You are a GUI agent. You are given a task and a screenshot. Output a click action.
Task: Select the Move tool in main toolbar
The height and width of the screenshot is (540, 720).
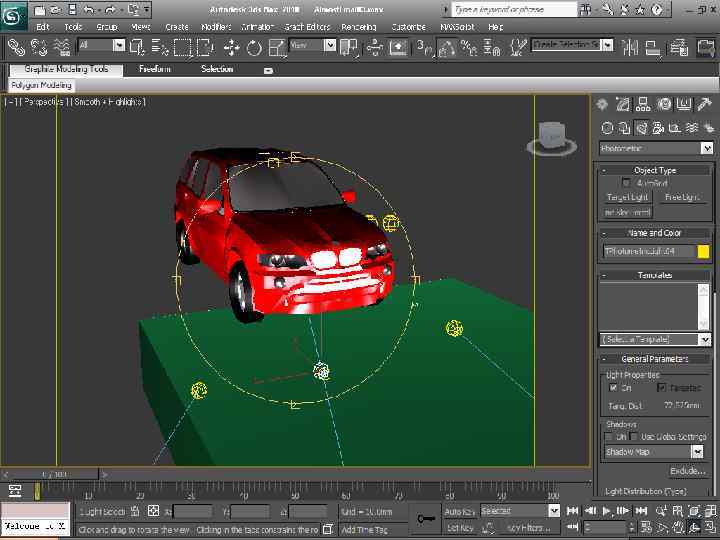point(231,47)
